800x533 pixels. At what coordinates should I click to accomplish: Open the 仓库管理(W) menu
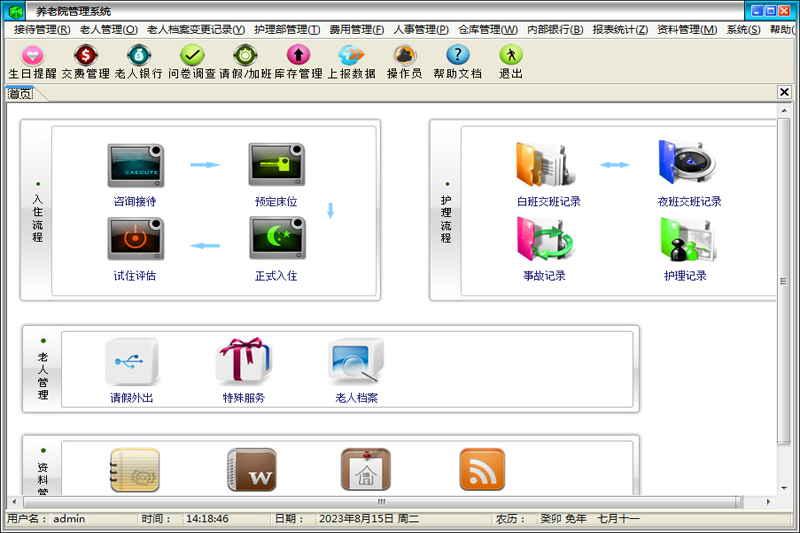(x=488, y=30)
